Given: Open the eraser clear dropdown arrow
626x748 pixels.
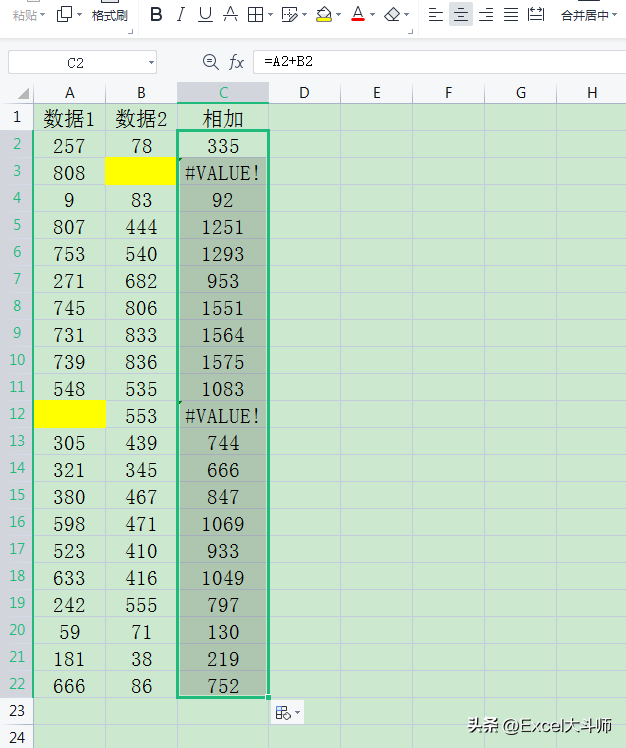Looking at the screenshot, I should 407,15.
